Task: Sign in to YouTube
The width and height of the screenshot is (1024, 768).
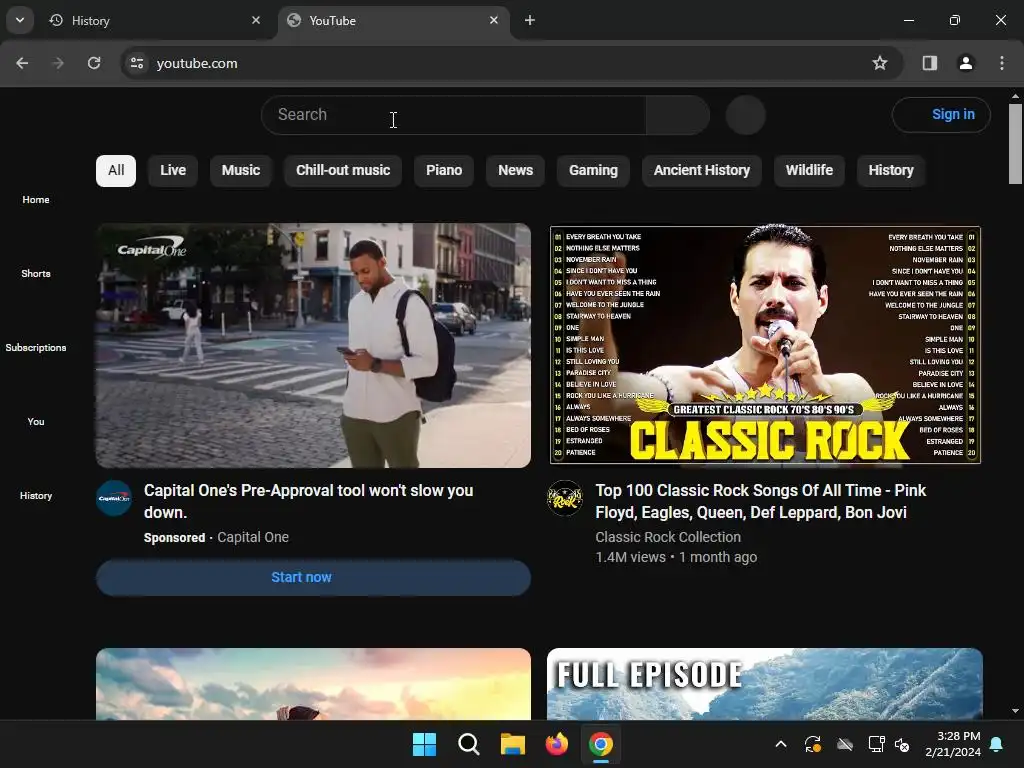Action: (x=941, y=115)
